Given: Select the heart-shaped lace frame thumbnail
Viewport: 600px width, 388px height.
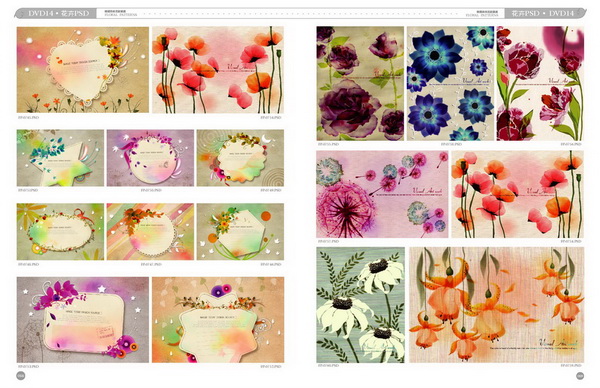Looking at the screenshot, I should pos(83,70).
